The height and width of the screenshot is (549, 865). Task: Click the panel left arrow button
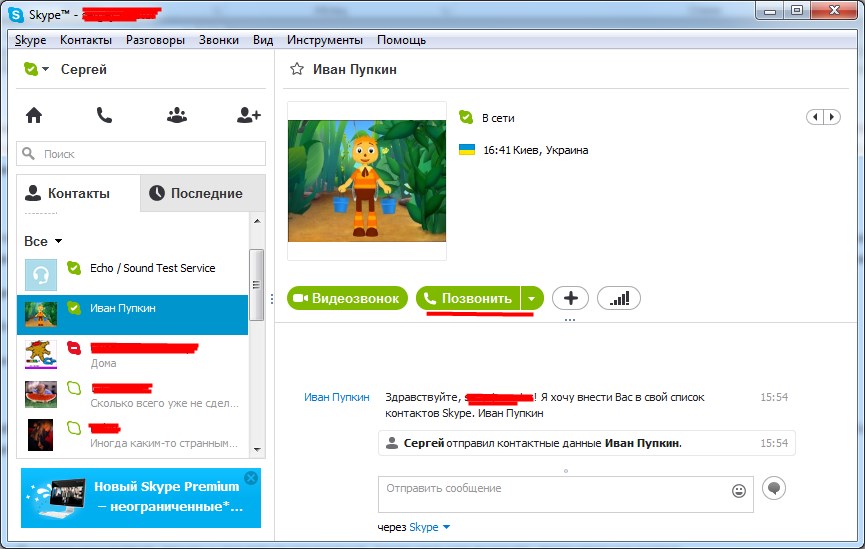815,117
